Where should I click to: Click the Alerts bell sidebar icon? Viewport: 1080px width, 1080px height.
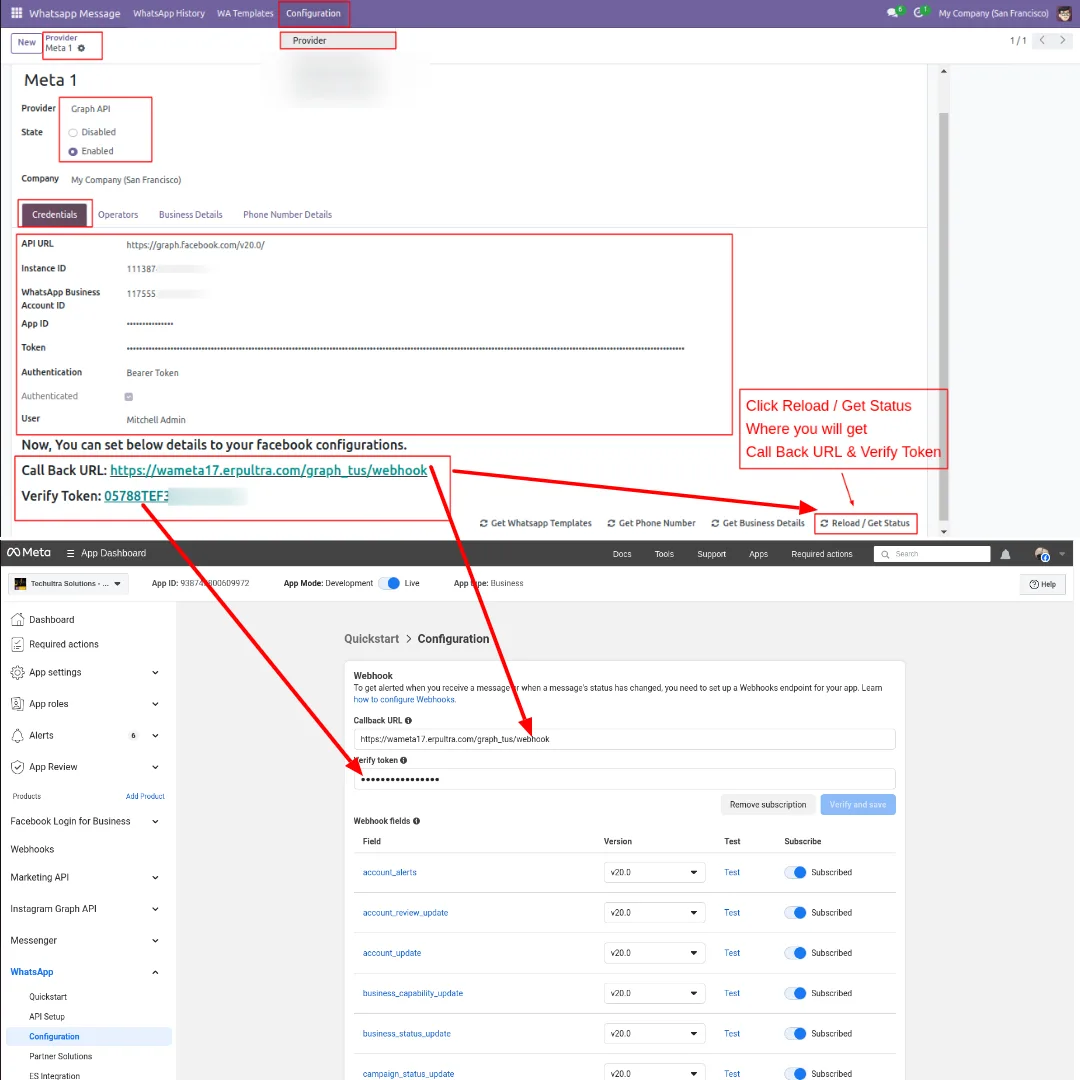pos(17,736)
